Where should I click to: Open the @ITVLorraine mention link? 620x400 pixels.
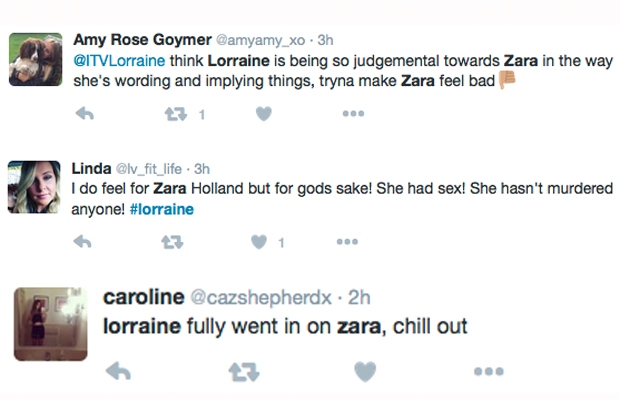[119, 61]
